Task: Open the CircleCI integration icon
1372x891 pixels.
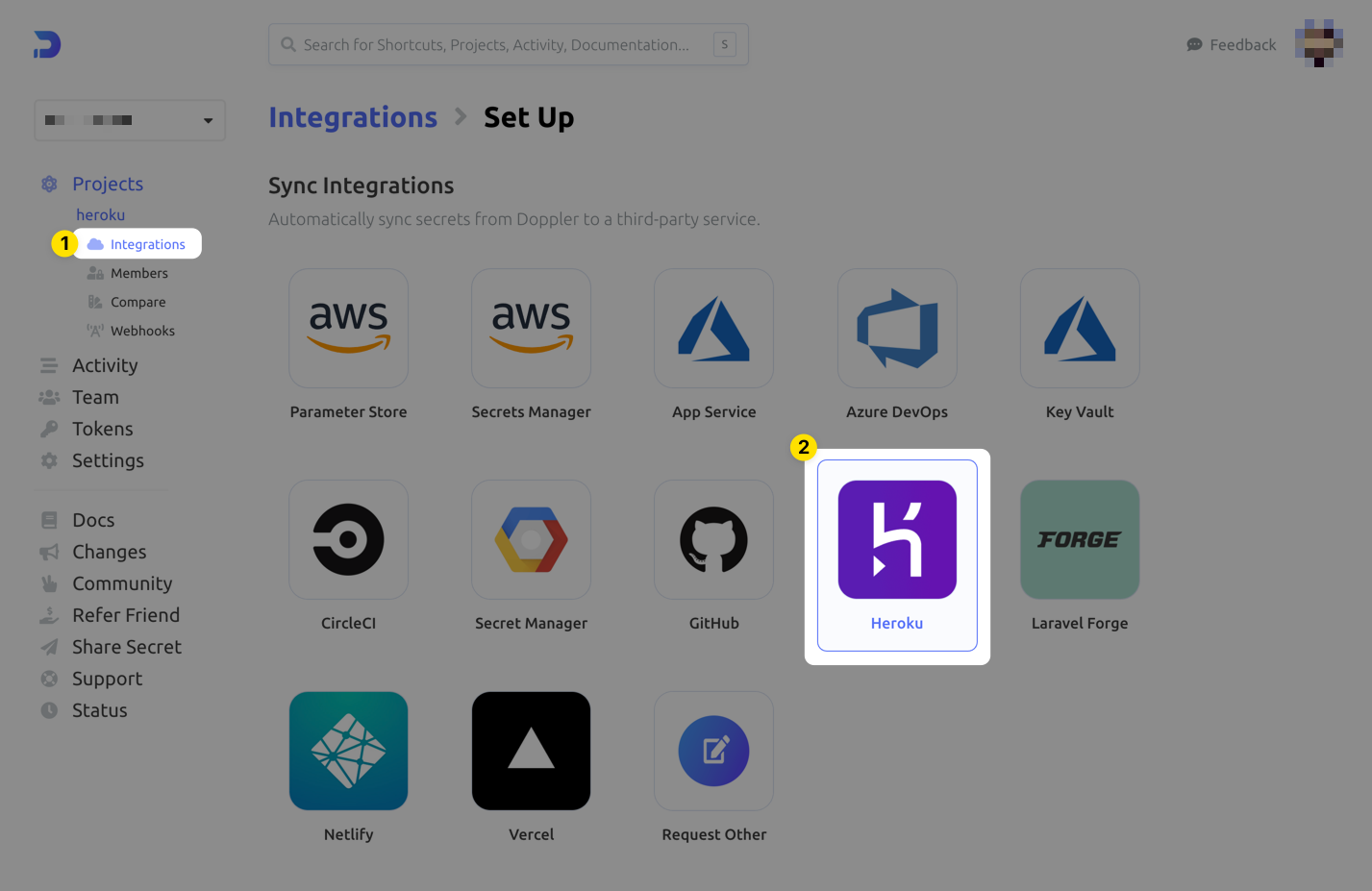Action: point(348,539)
